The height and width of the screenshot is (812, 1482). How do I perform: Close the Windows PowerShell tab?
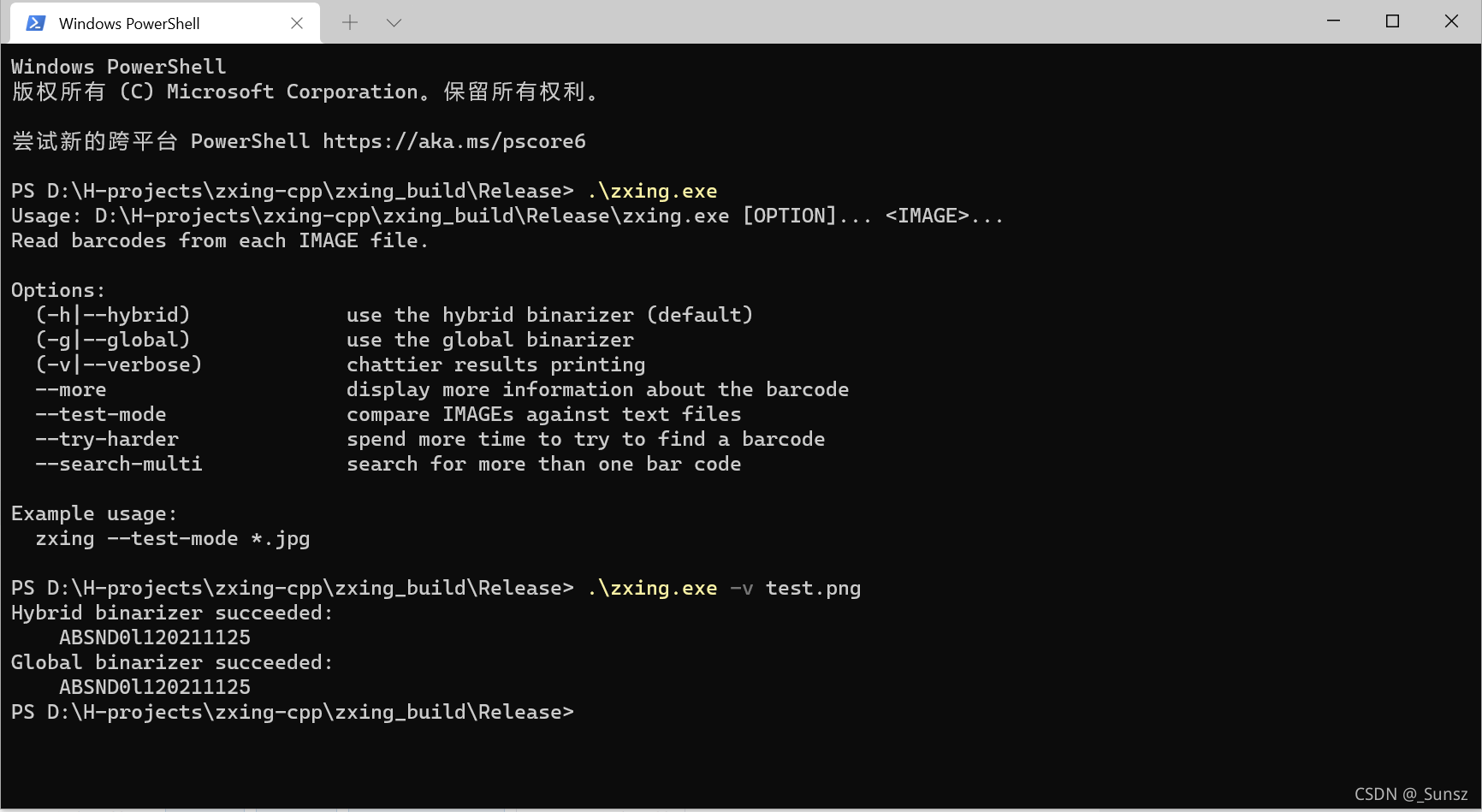point(297,23)
